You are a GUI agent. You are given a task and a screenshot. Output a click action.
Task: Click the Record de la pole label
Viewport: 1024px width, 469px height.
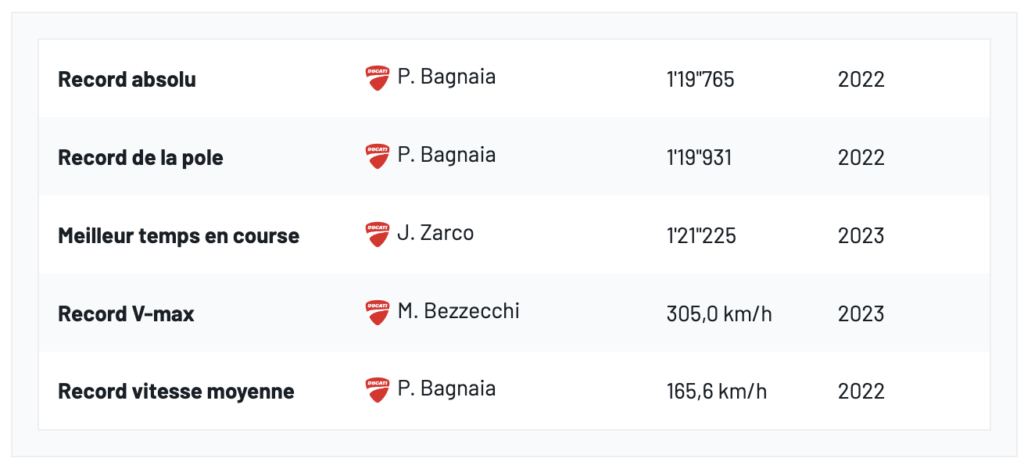(141, 158)
